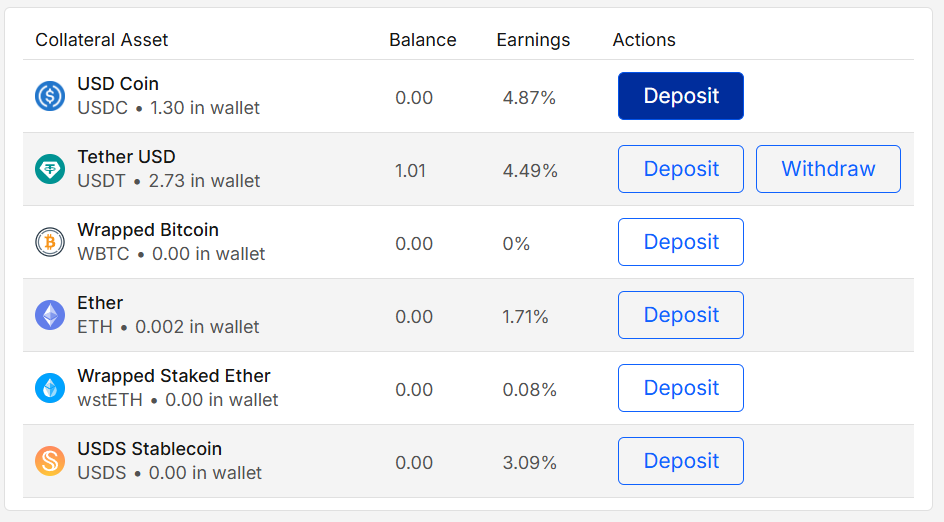This screenshot has height=522, width=944.
Task: Click the Tether USD token icon
Action: 50,169
